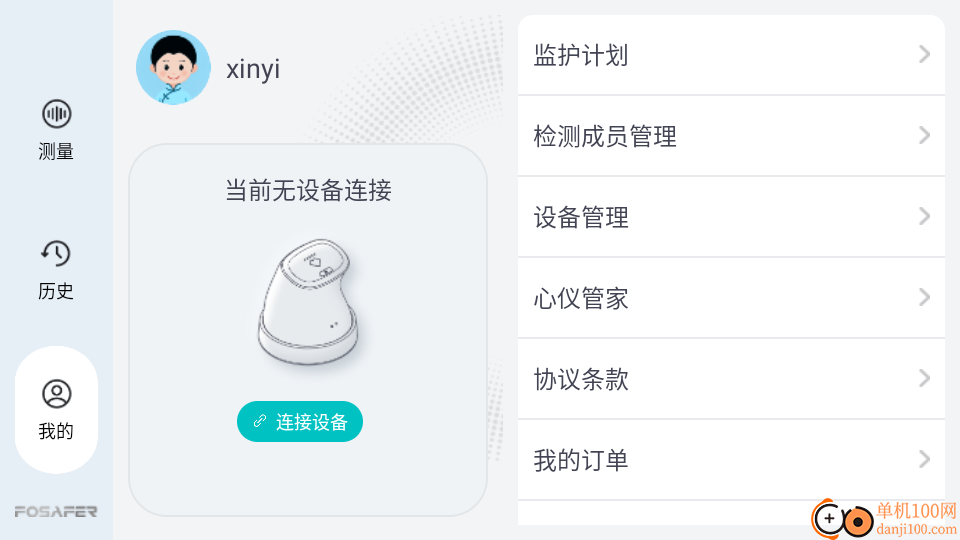960x540 pixels.
Task: Expand 监护计划 chevron arrow
Action: pos(924,55)
